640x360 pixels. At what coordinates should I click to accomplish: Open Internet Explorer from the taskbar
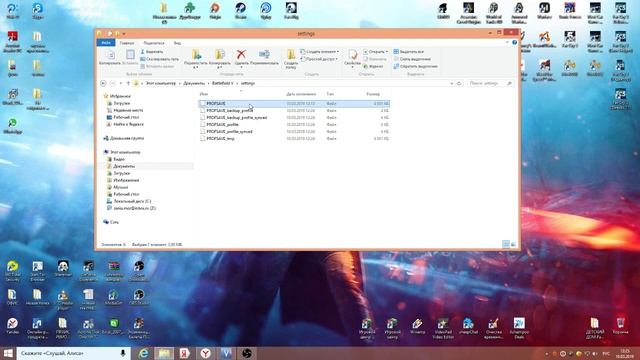click(x=143, y=353)
